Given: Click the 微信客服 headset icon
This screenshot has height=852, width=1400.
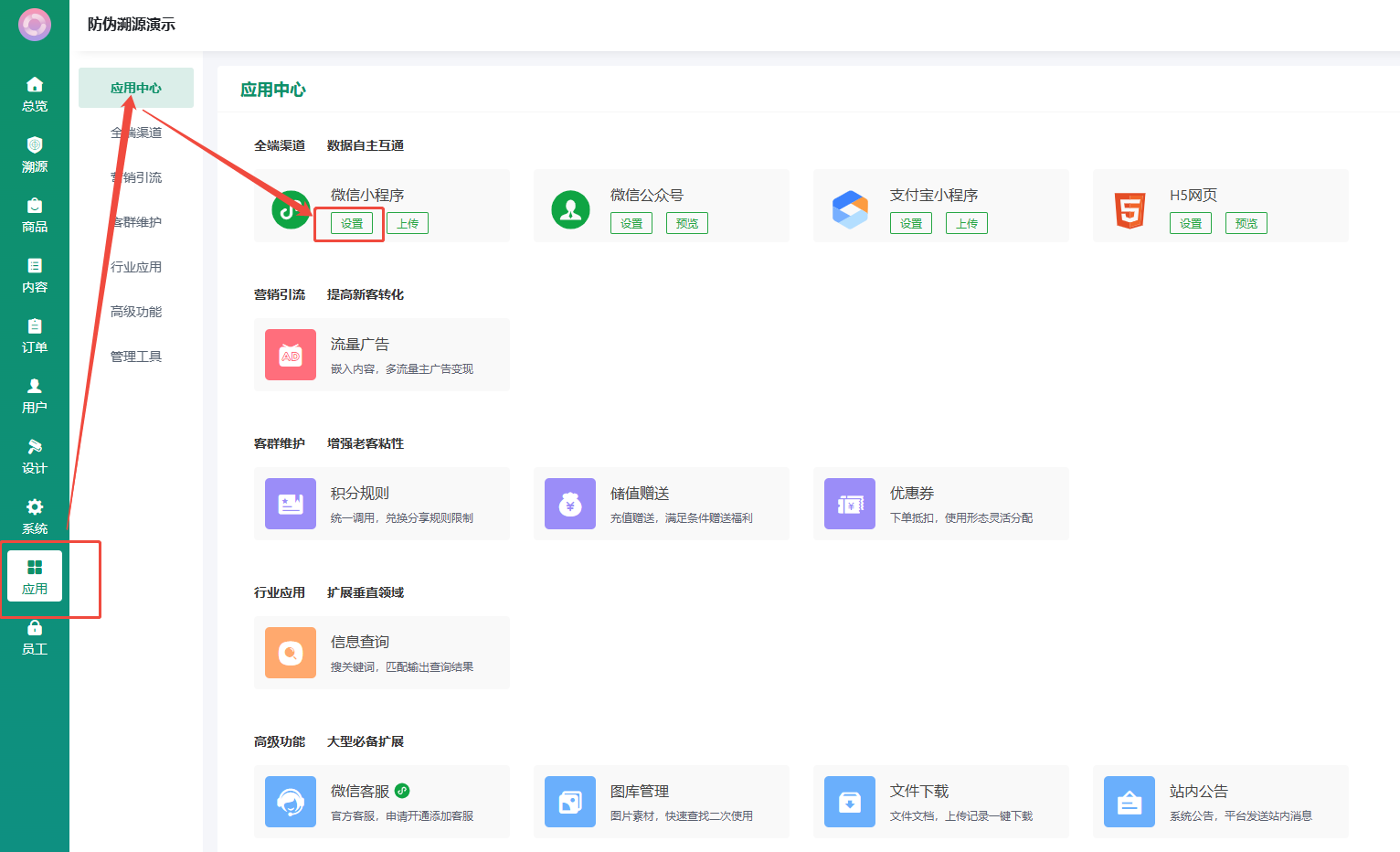Looking at the screenshot, I should tap(291, 802).
